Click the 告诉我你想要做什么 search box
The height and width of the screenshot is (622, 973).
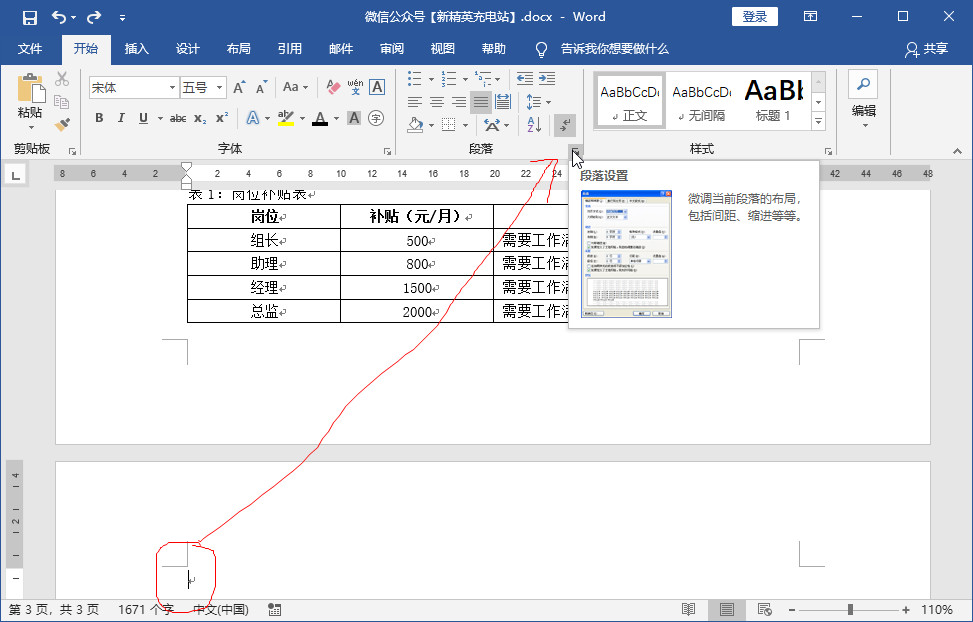click(x=614, y=48)
